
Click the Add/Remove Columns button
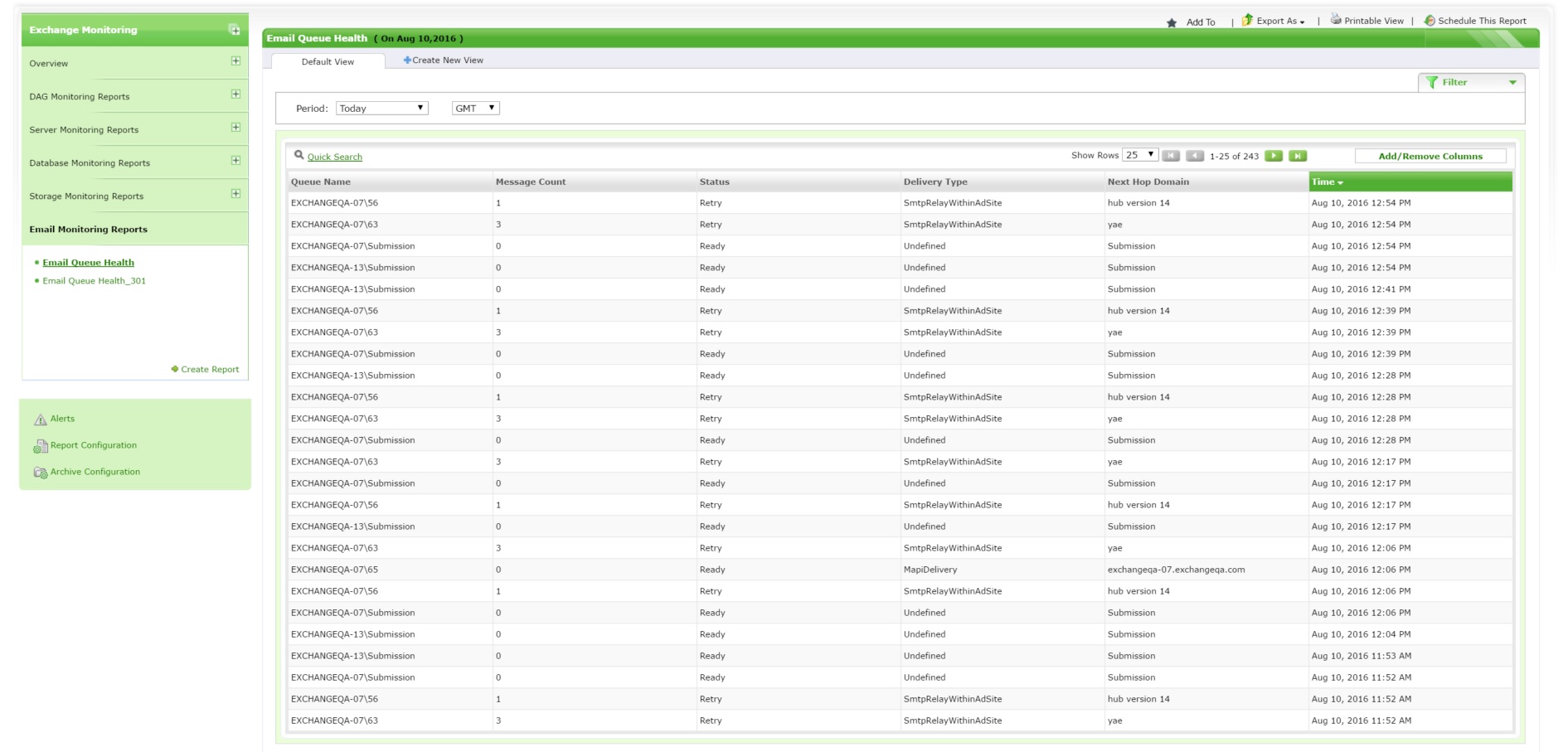(1430, 155)
